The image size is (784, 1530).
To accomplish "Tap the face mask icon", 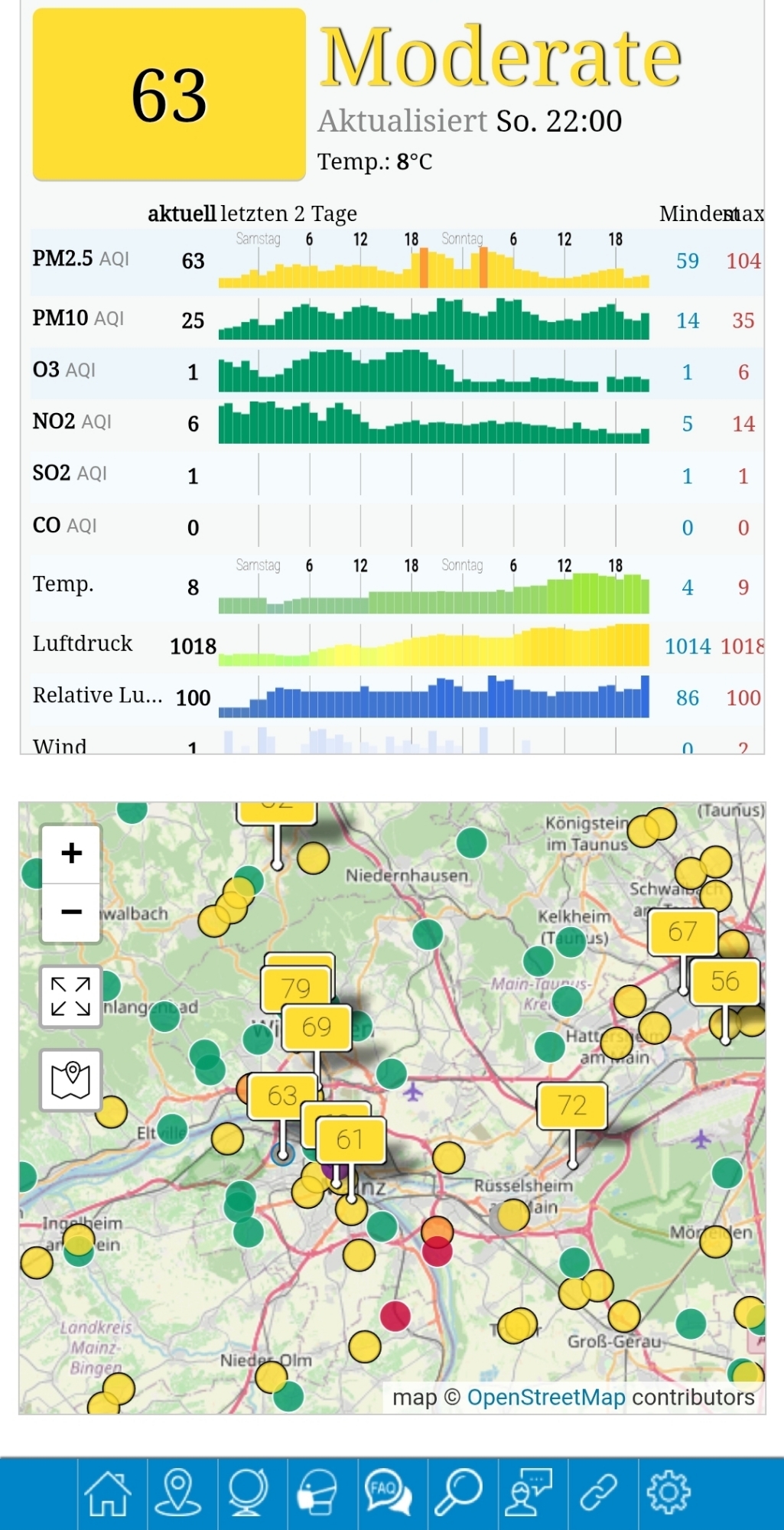I will coord(318,1493).
